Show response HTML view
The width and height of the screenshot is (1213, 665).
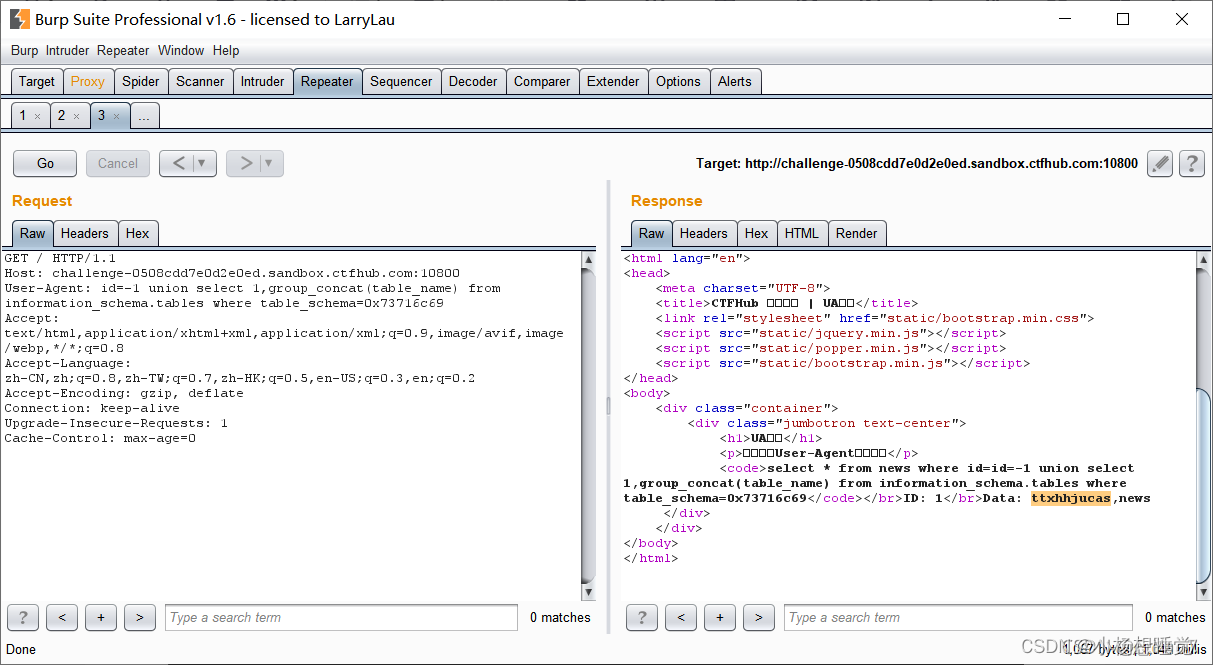coord(802,233)
